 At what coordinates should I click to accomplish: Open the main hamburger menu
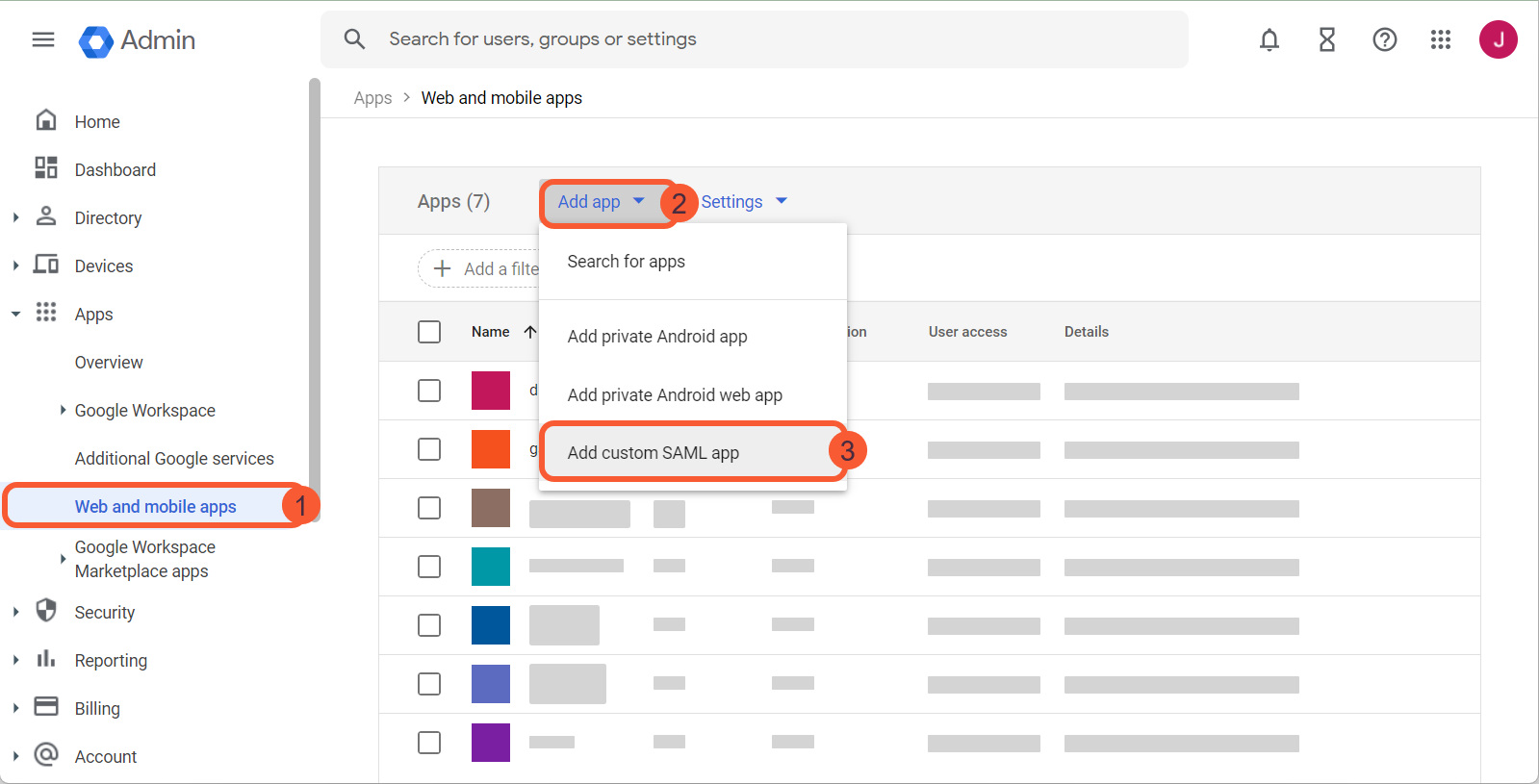click(43, 39)
